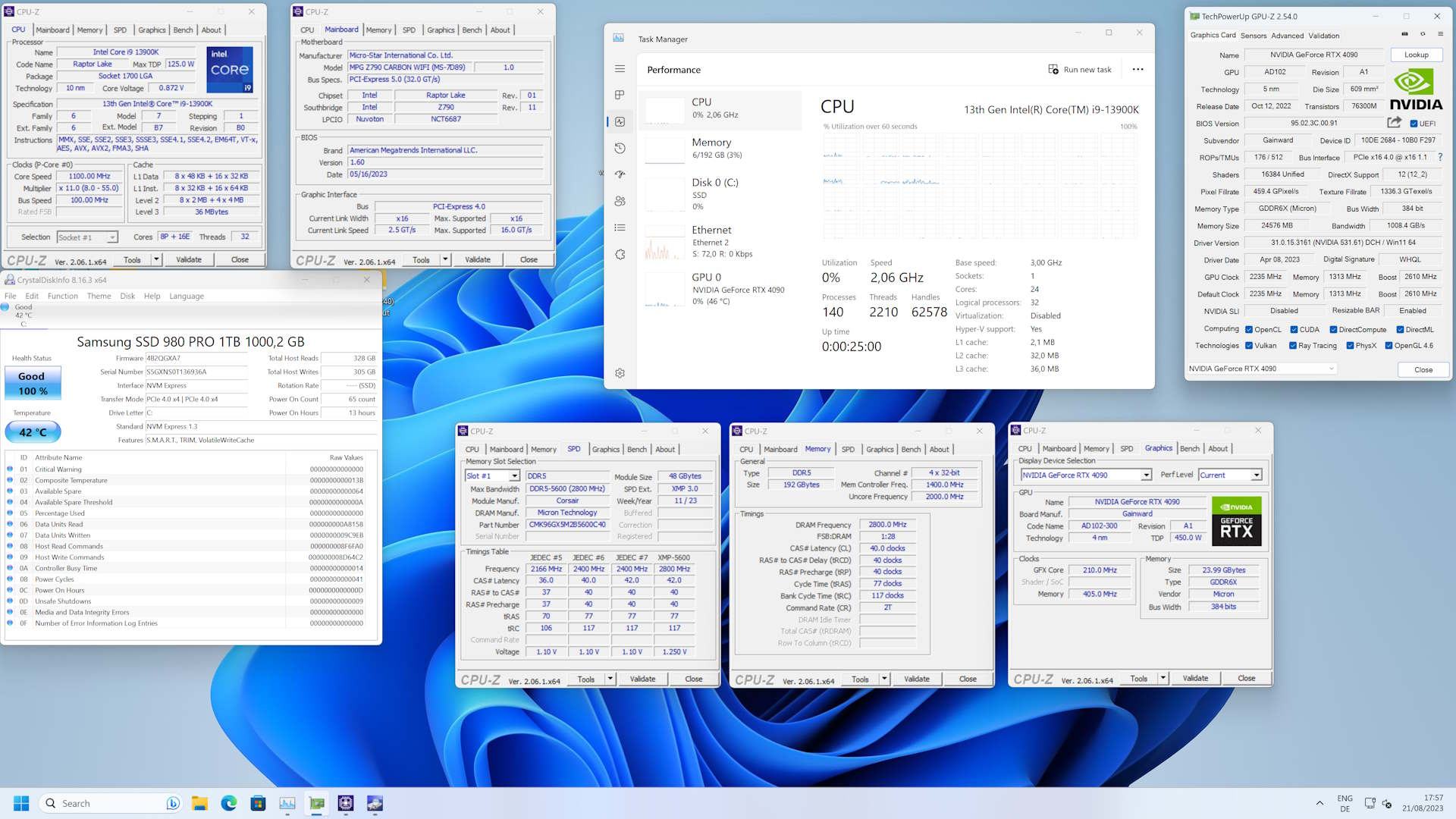Click the Lookup button in GPU-Z
The width and height of the screenshot is (1456, 819).
tap(1417, 55)
